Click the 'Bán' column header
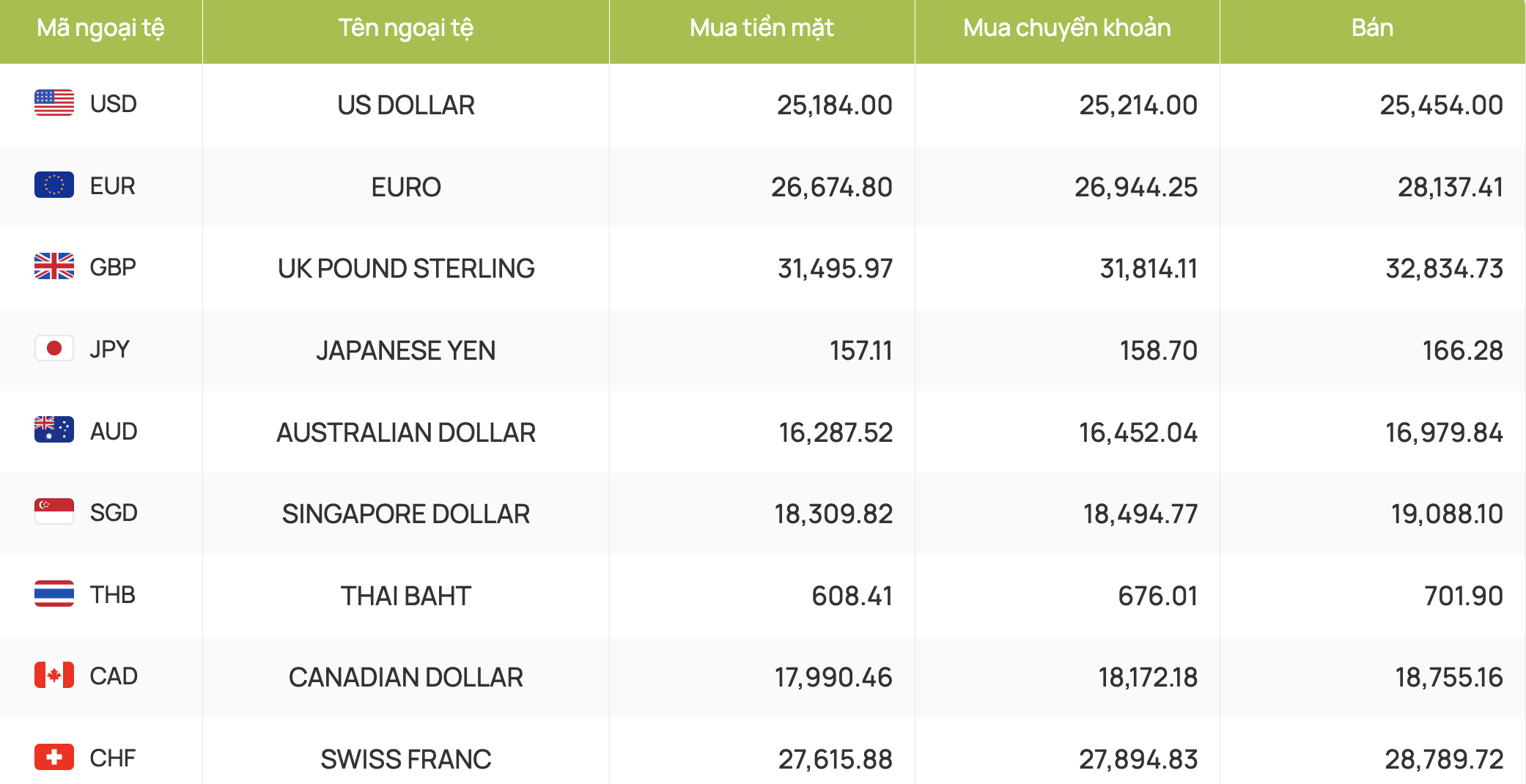Screen dimensions: 1526x784 (x=1372, y=28)
